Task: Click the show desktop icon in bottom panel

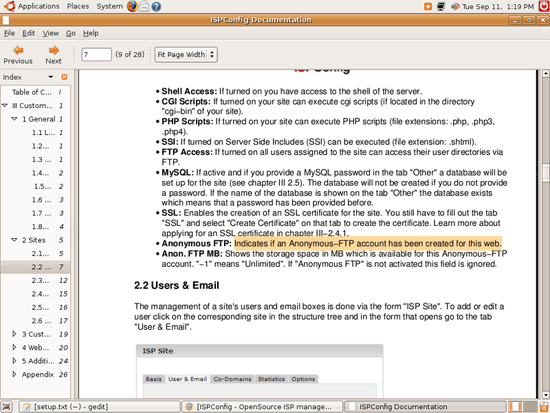Action: (x=7, y=407)
